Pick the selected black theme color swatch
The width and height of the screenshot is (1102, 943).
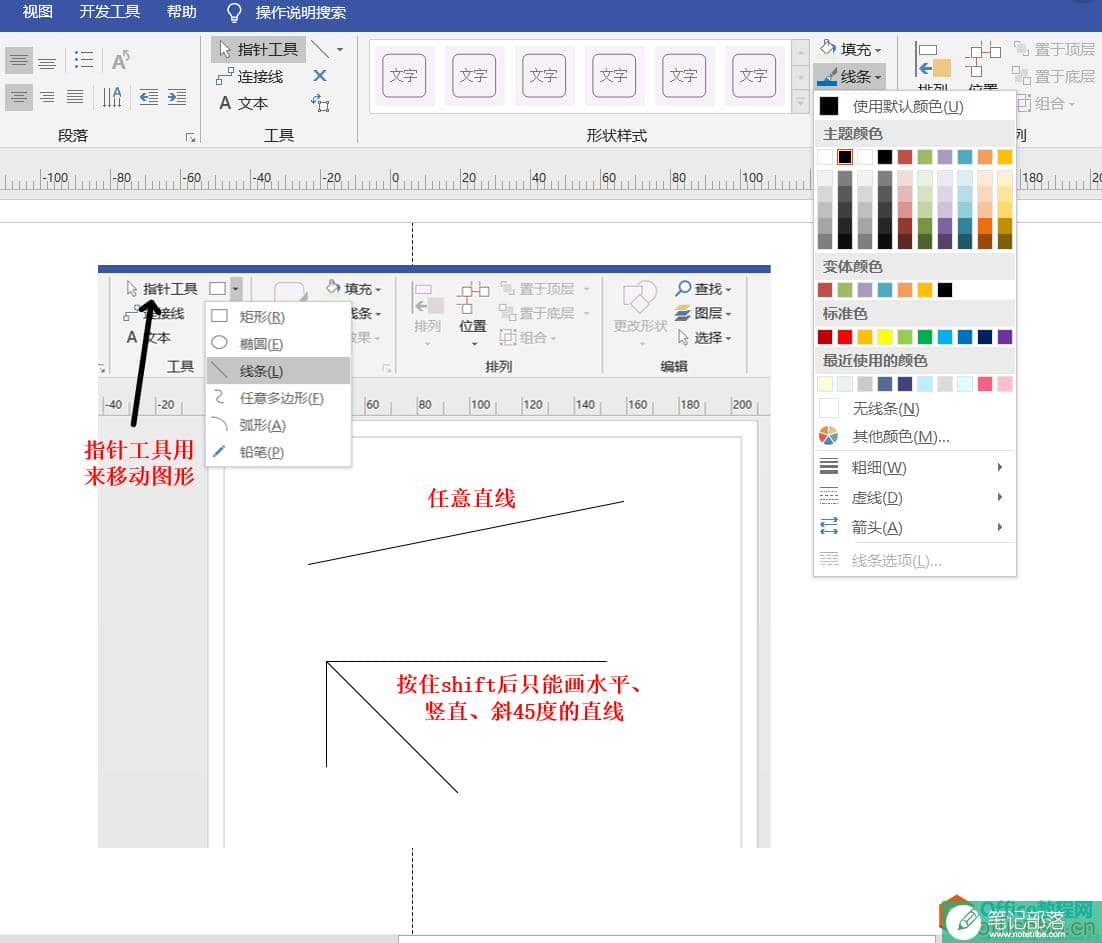[x=845, y=157]
